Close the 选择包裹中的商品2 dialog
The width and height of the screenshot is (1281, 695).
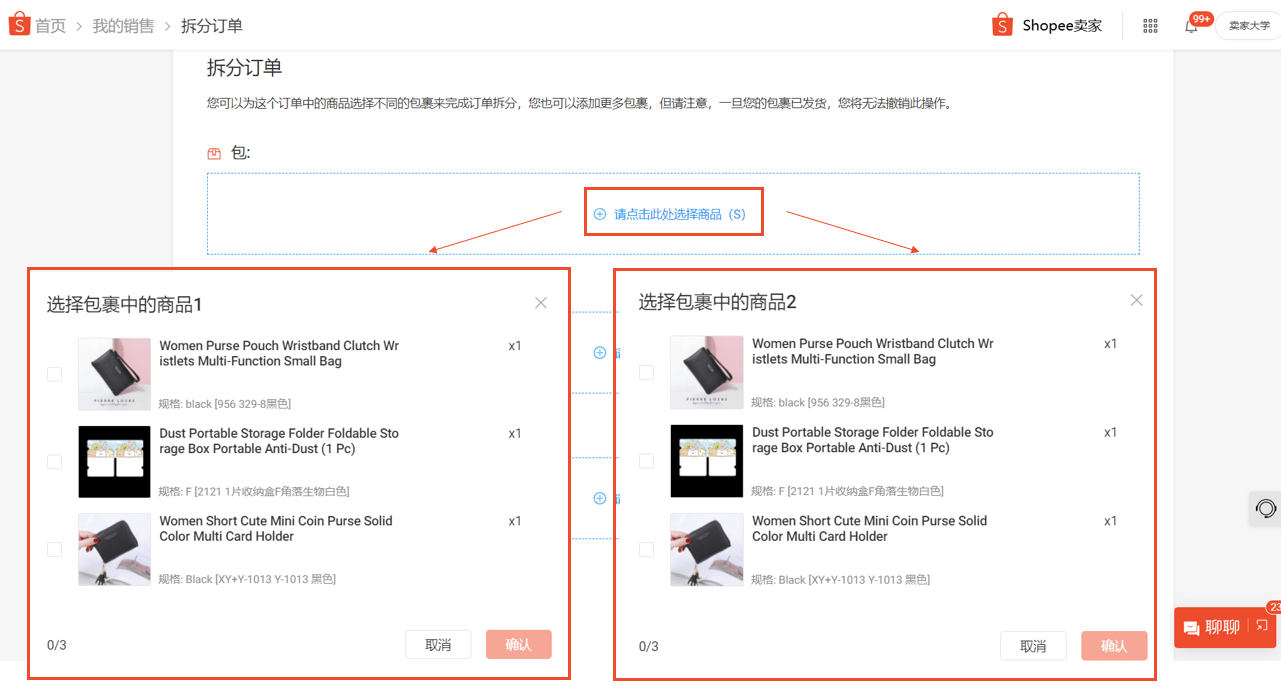point(1136,300)
